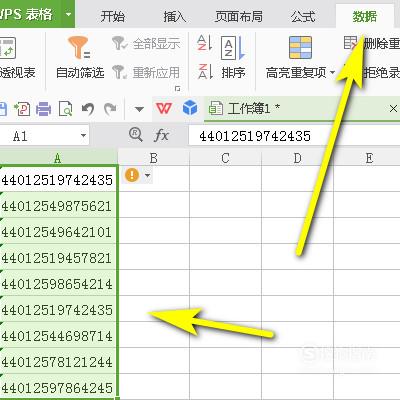Expand the Name Box dropdown arrow
400x400 pixels.
(83, 136)
